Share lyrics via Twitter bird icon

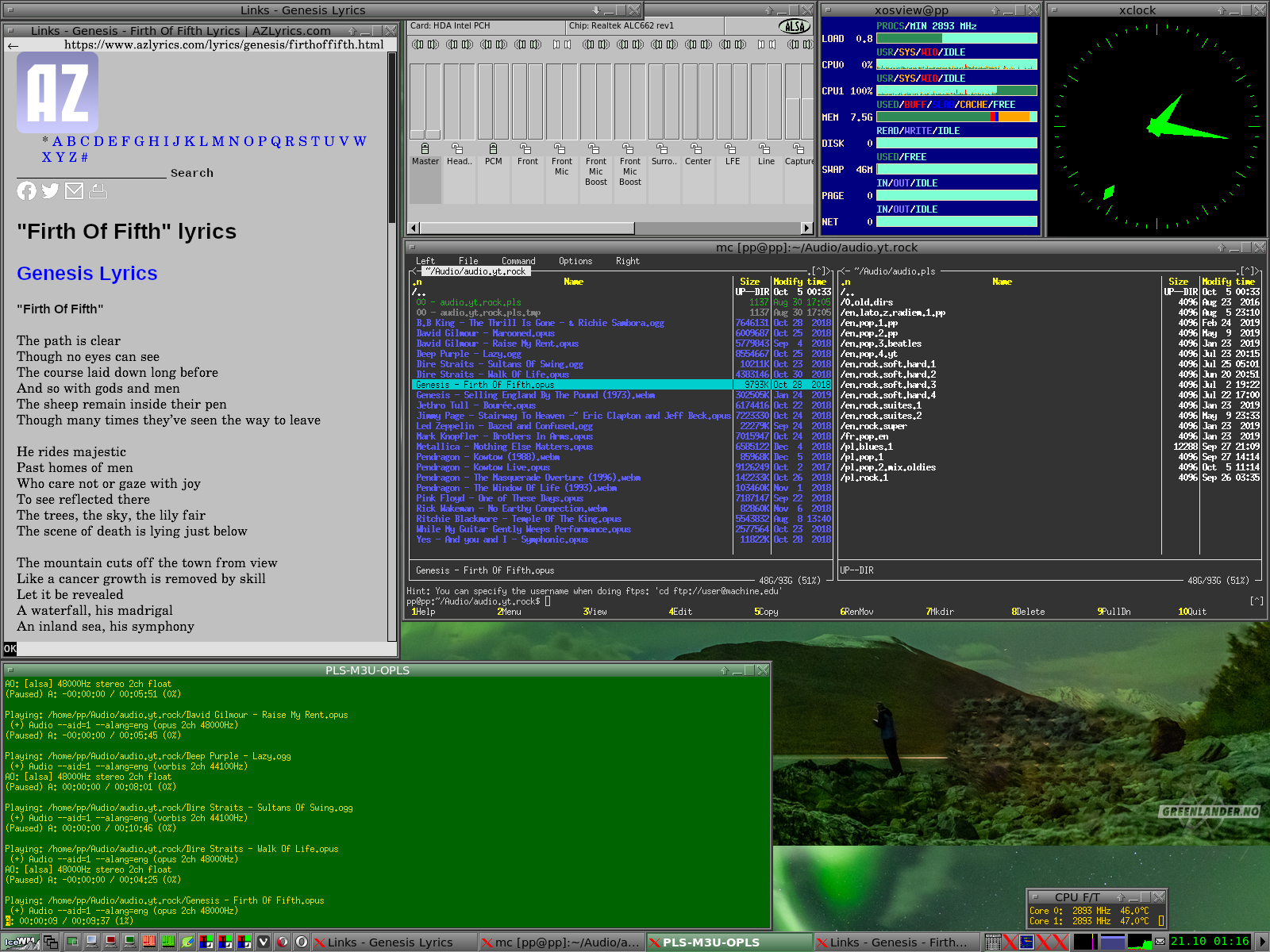click(50, 191)
